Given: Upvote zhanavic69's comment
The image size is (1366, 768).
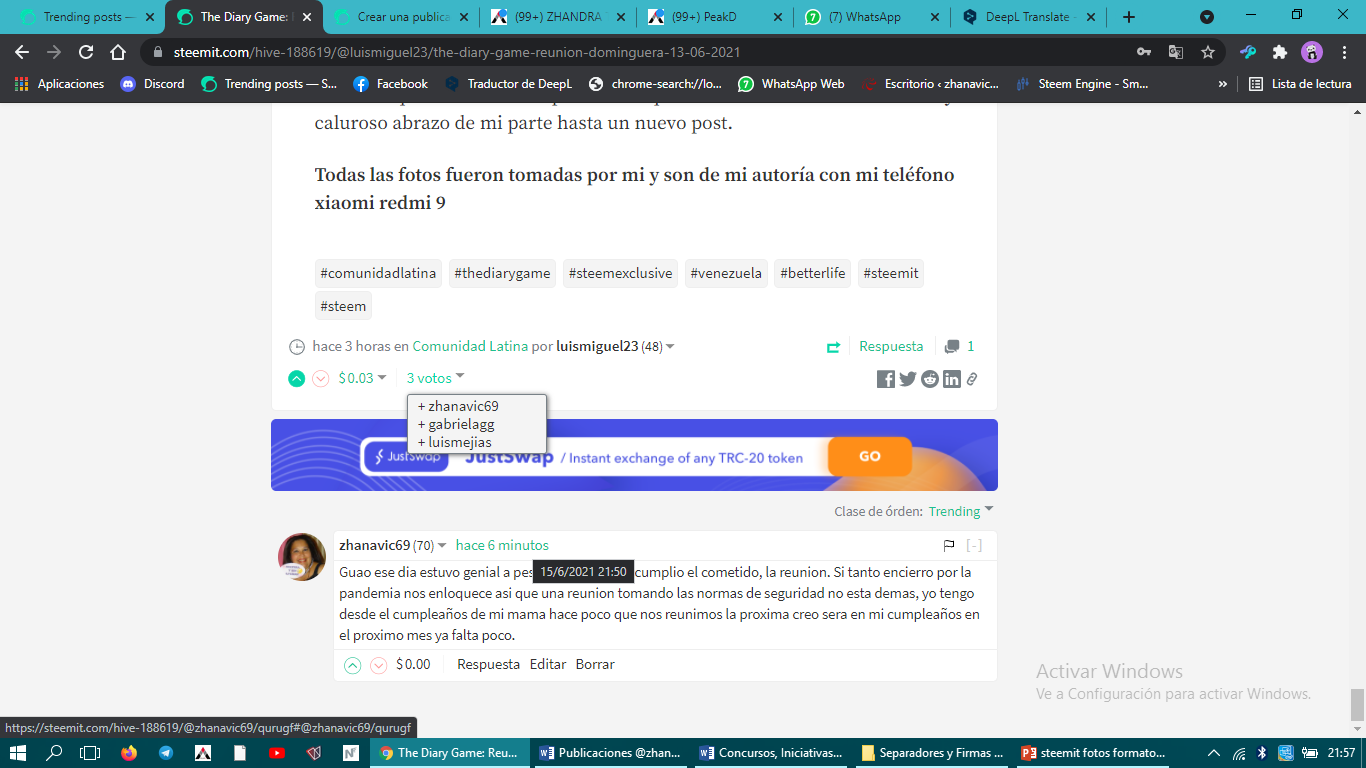Looking at the screenshot, I should 352,665.
